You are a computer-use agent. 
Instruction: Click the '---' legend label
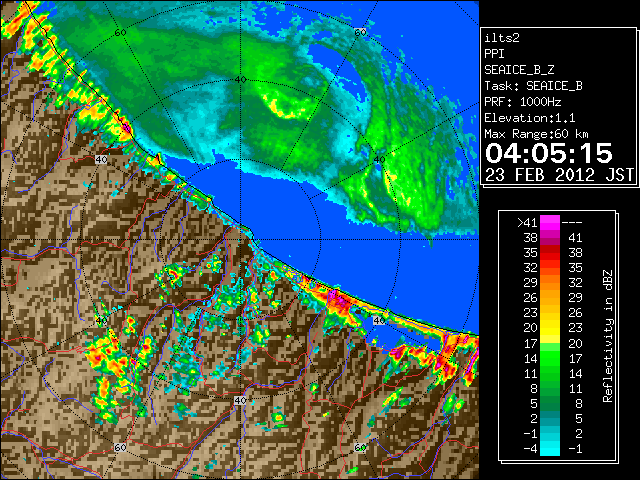click(572, 222)
